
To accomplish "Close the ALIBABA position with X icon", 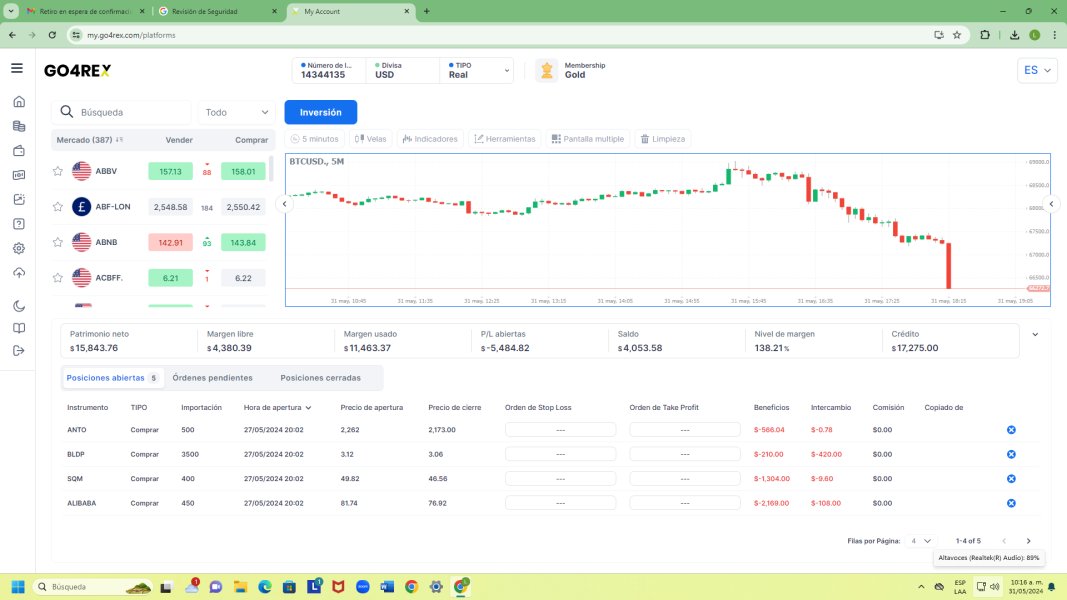I will click(1011, 503).
